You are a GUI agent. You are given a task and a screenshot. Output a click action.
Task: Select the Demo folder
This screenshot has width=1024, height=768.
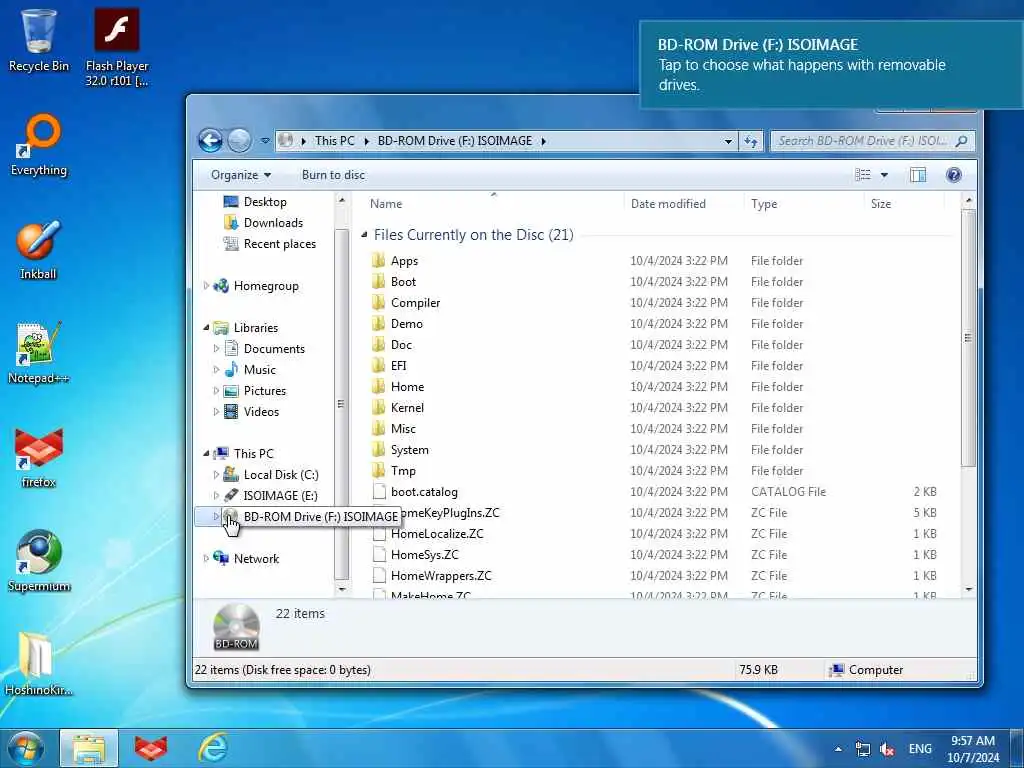point(406,323)
